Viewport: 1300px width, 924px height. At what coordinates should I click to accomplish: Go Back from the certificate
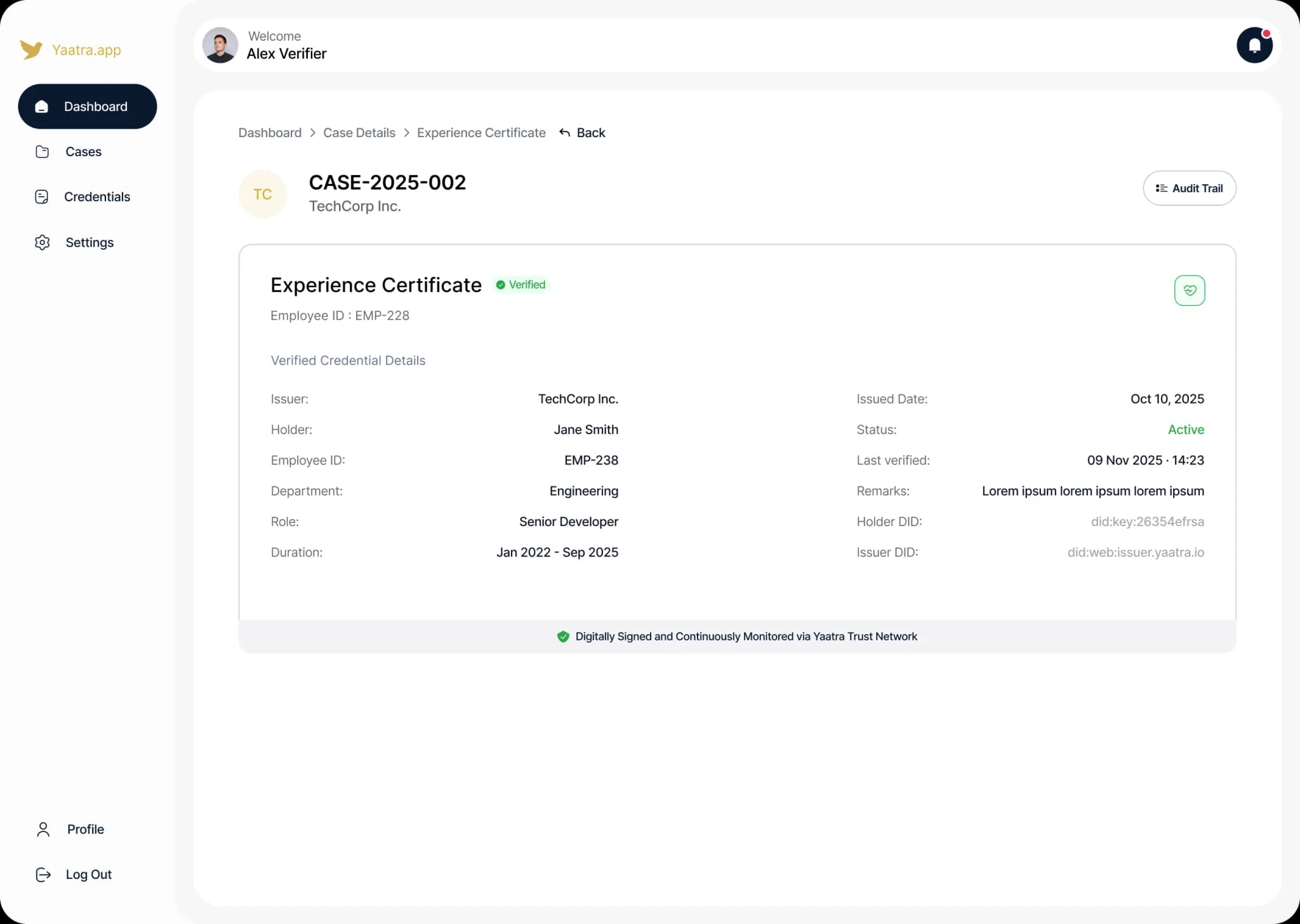[582, 133]
